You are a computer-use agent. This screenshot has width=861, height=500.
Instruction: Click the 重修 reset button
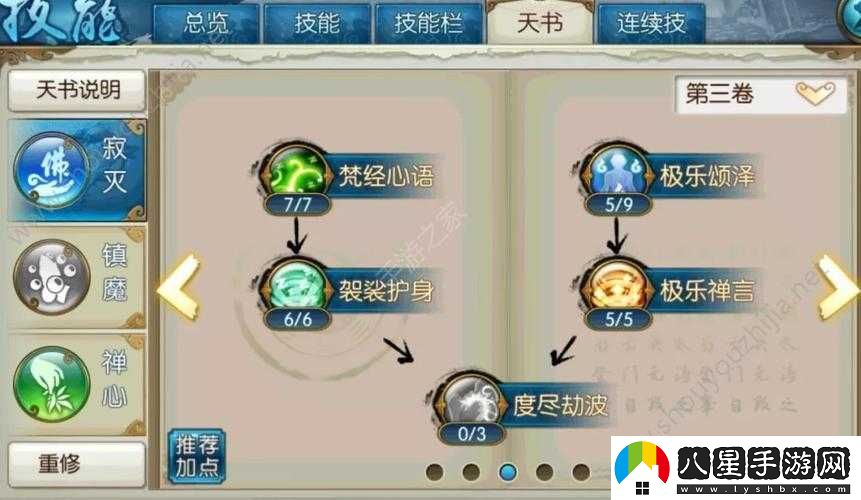77,464
